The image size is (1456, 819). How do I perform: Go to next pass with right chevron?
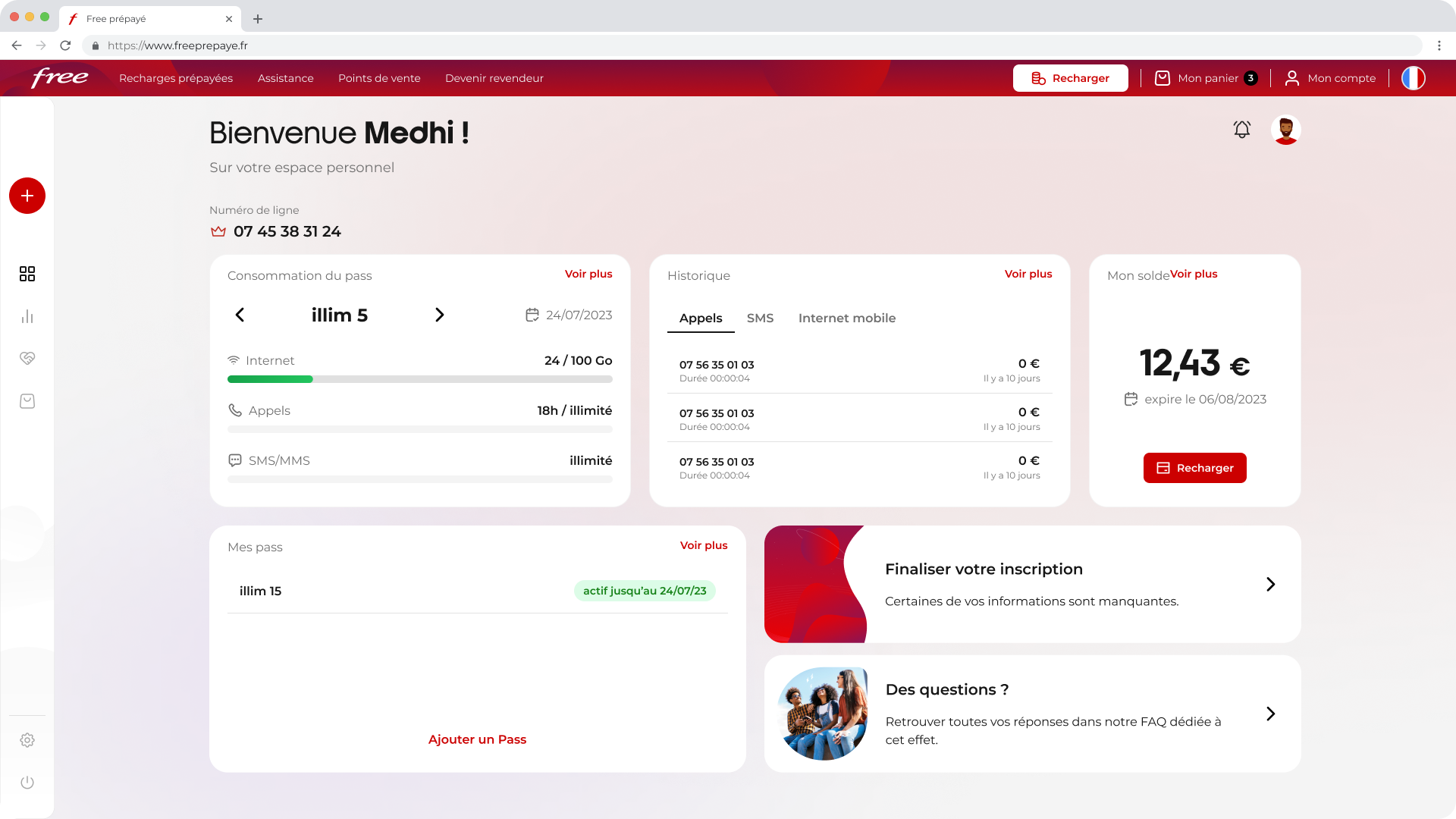[x=440, y=315]
